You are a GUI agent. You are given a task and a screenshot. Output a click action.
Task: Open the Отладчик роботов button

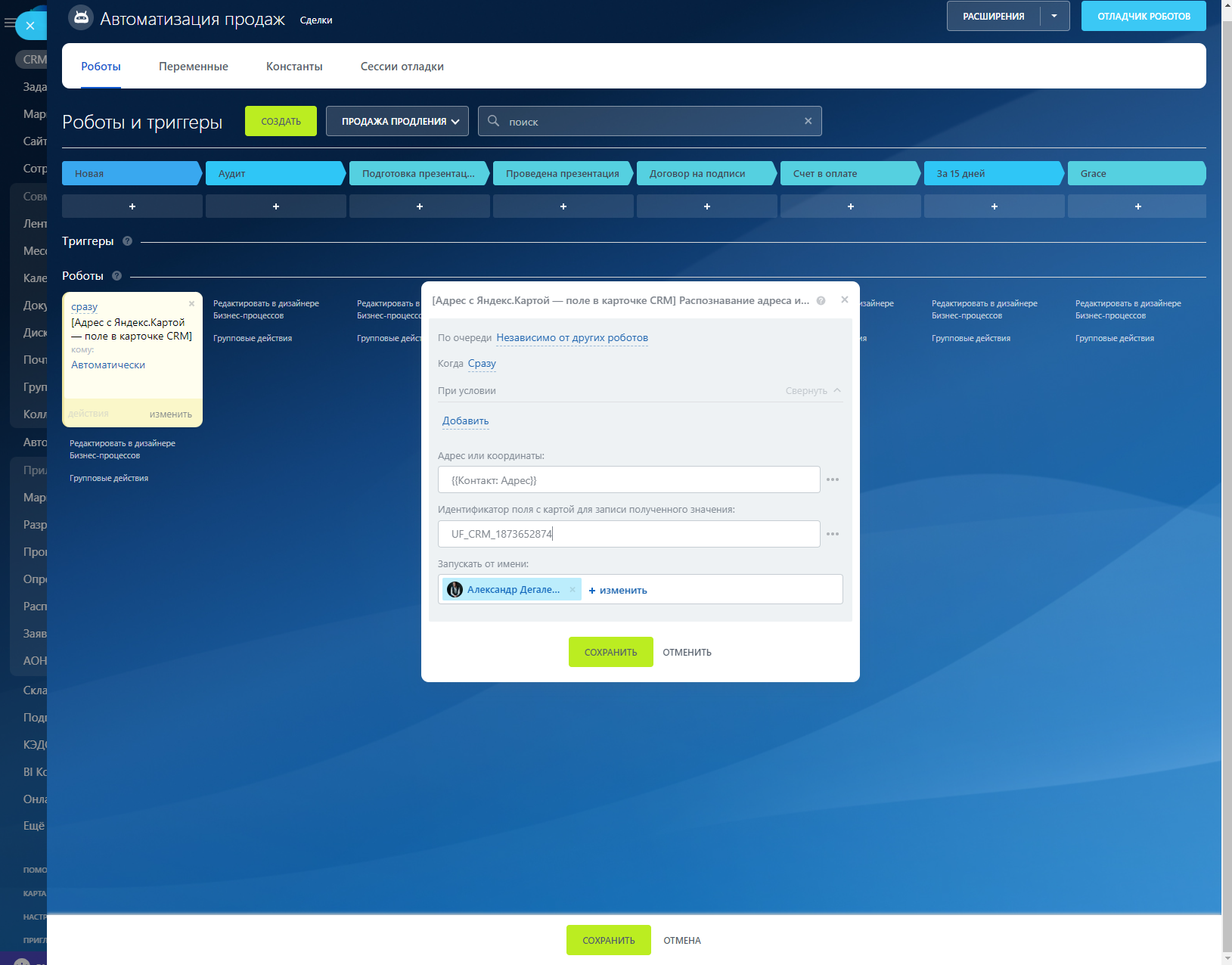click(x=1144, y=16)
